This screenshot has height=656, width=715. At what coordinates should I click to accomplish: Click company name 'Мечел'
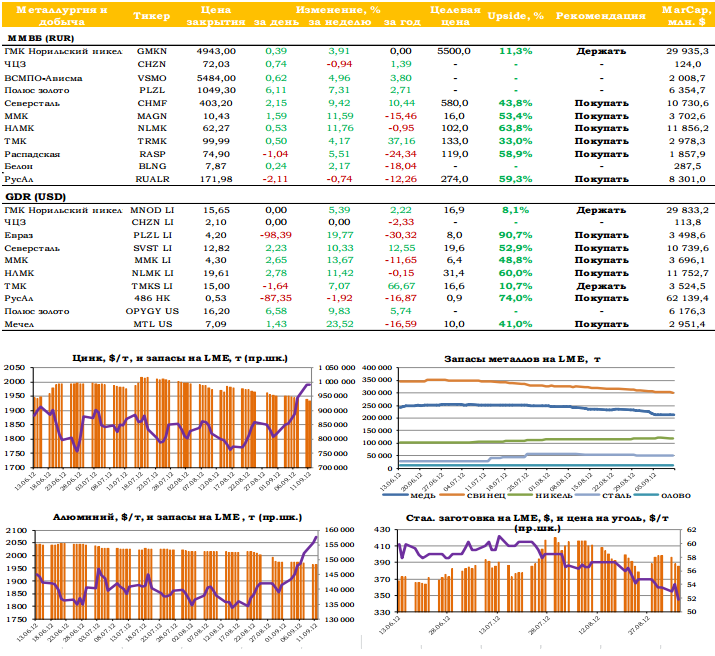point(19,325)
